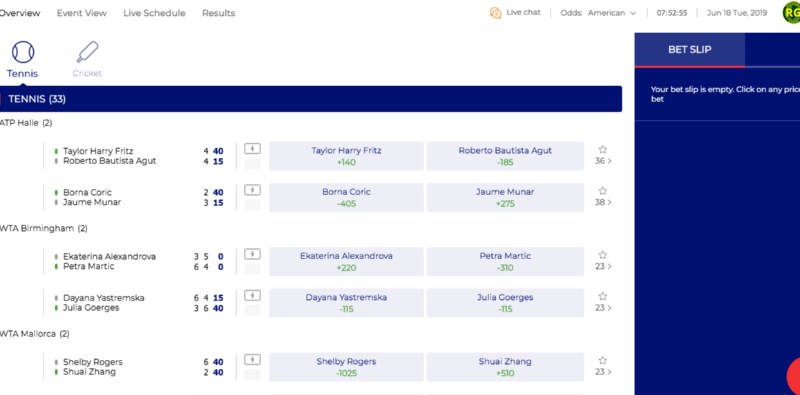Favorite the Fritz vs Bautista Agut match
Viewport: 800px width, 395px height.
pos(603,150)
